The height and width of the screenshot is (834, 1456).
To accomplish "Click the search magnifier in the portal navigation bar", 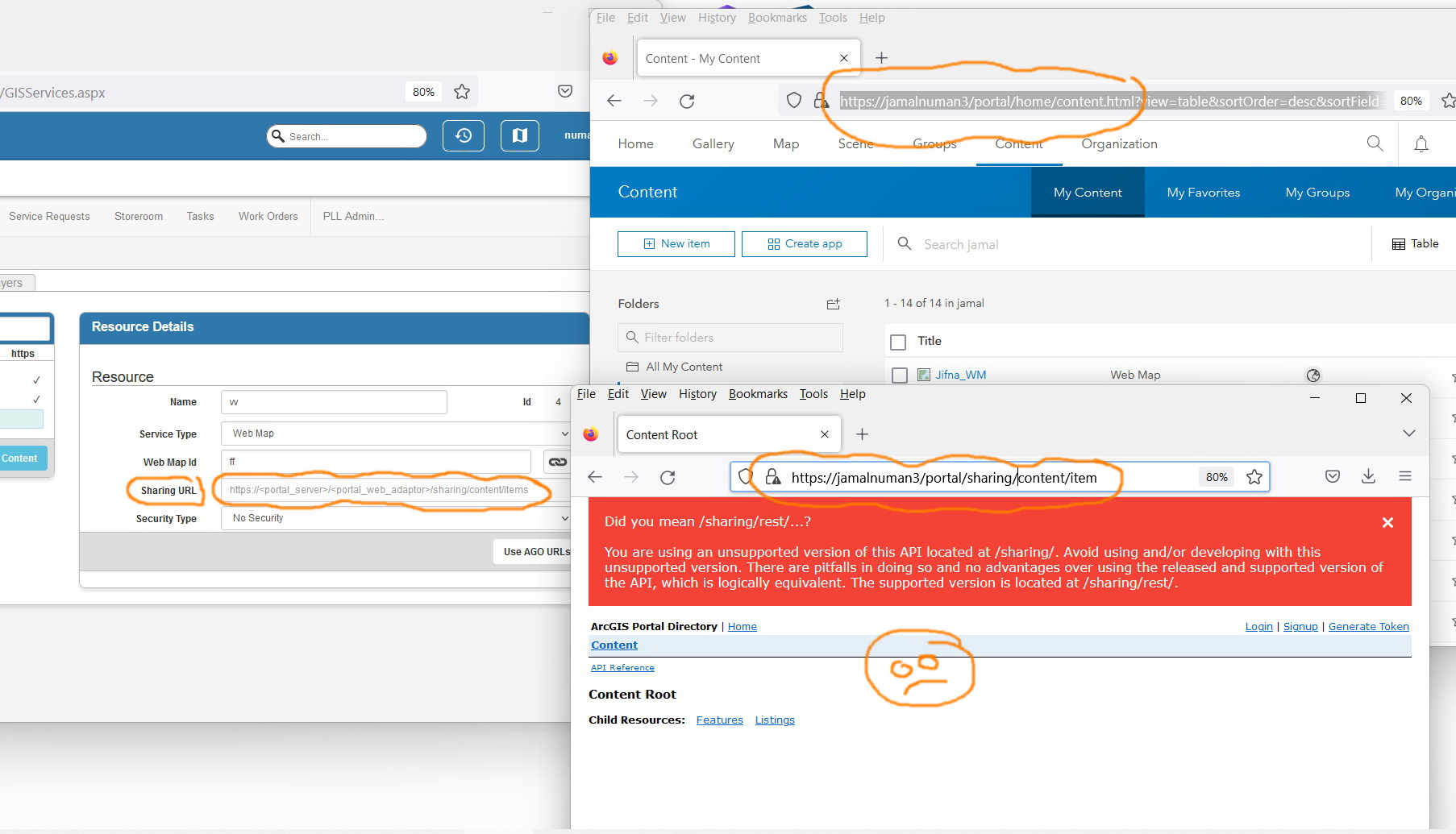I will tap(1375, 143).
